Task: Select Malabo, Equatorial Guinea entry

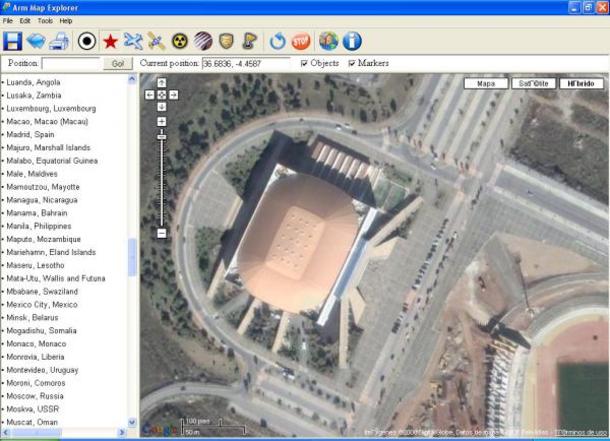Action: pyautogui.click(x=52, y=161)
